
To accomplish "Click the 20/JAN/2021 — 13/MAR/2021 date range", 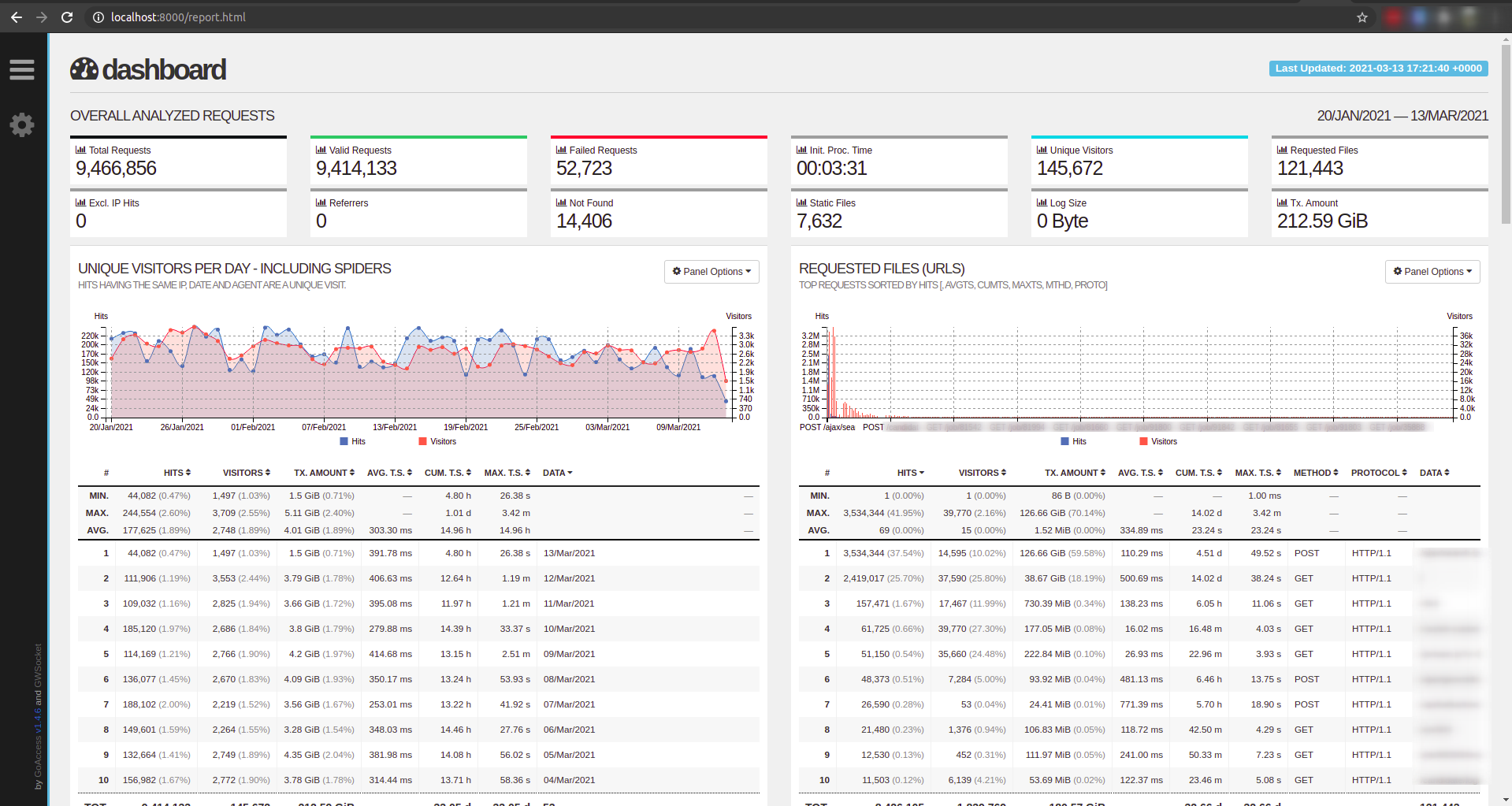I will pos(1402,116).
